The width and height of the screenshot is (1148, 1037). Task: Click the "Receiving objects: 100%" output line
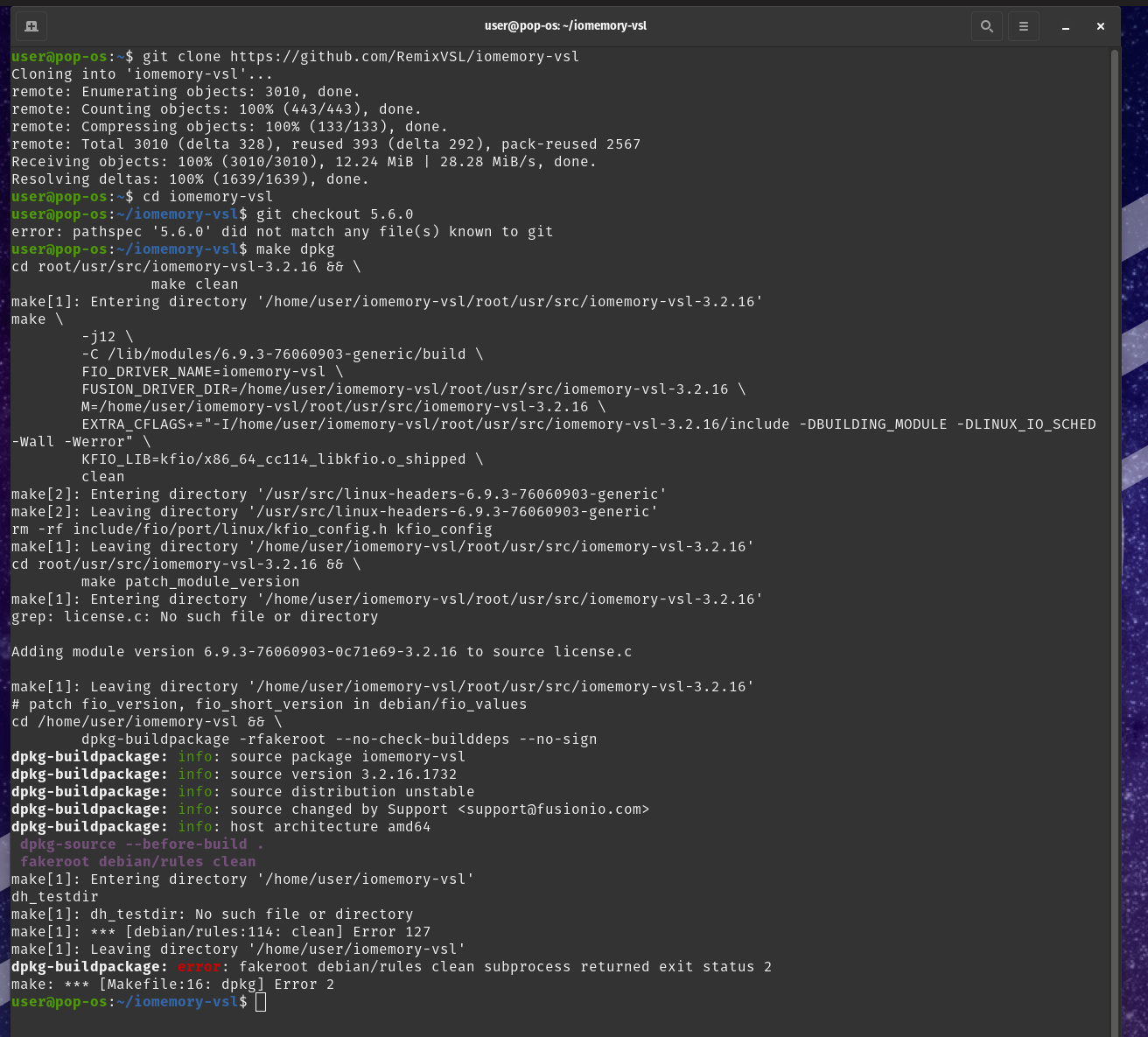pyautogui.click(x=304, y=162)
